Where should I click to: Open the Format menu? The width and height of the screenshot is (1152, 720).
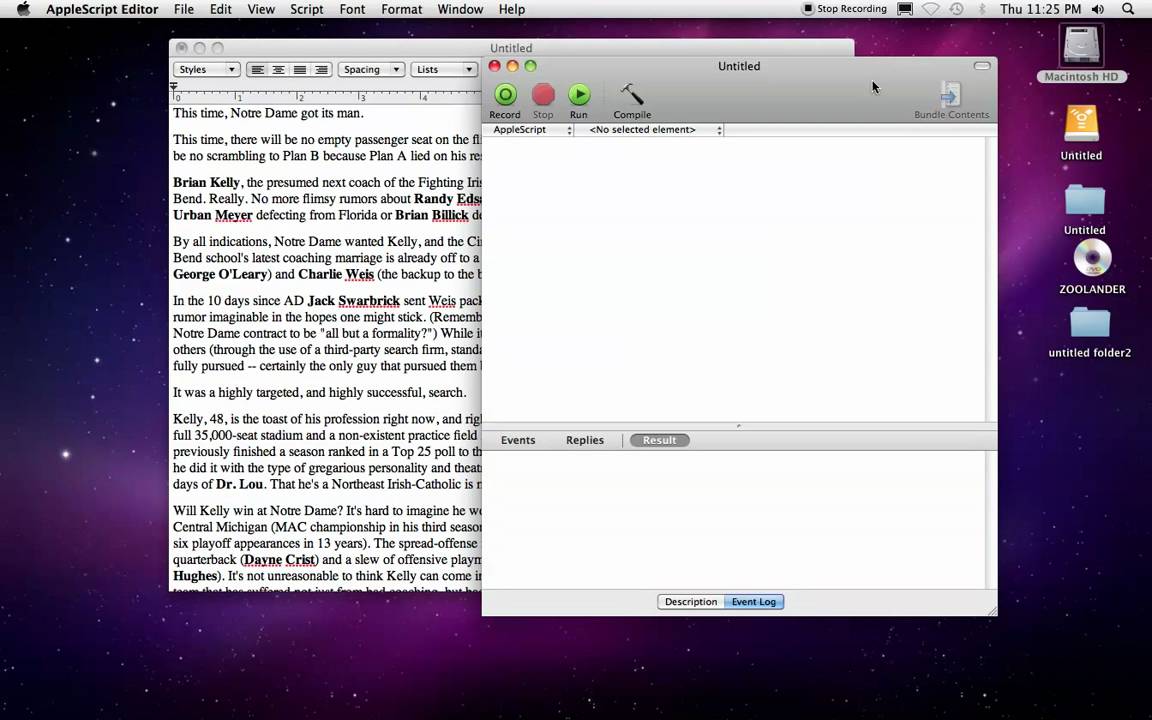tap(401, 9)
